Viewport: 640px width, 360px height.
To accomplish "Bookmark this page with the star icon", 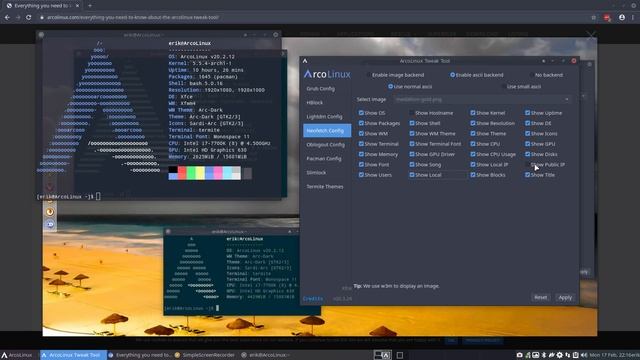I will pyautogui.click(x=594, y=18).
